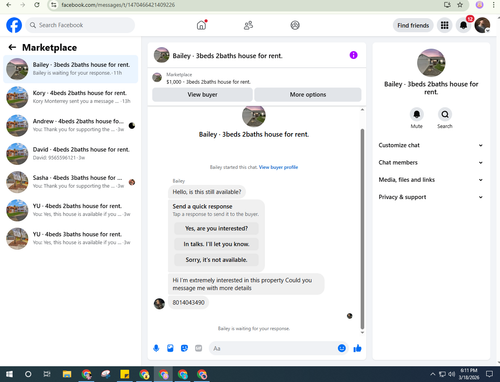500x382 pixels.
Task: Send quick reply 'Yes, are you interested?'
Action: point(216,229)
